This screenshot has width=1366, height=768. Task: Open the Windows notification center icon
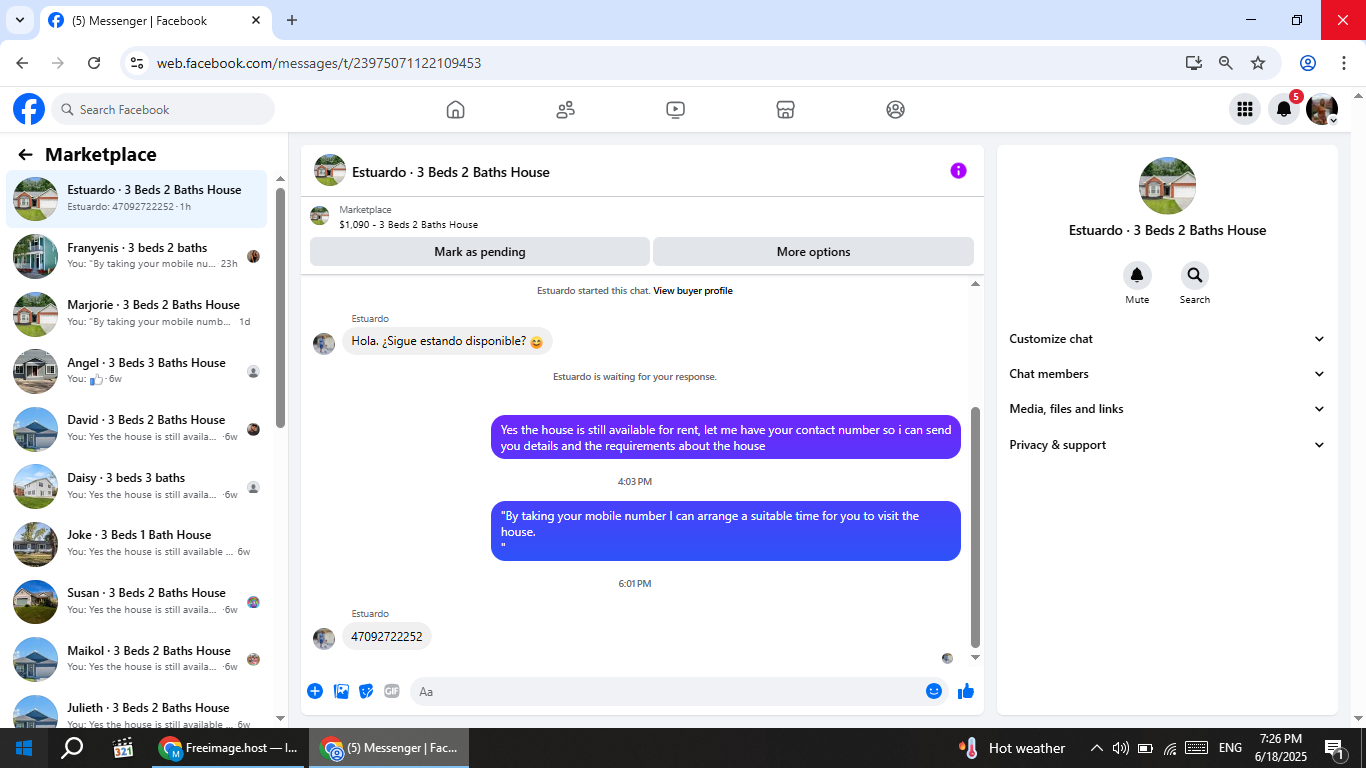click(1334, 748)
